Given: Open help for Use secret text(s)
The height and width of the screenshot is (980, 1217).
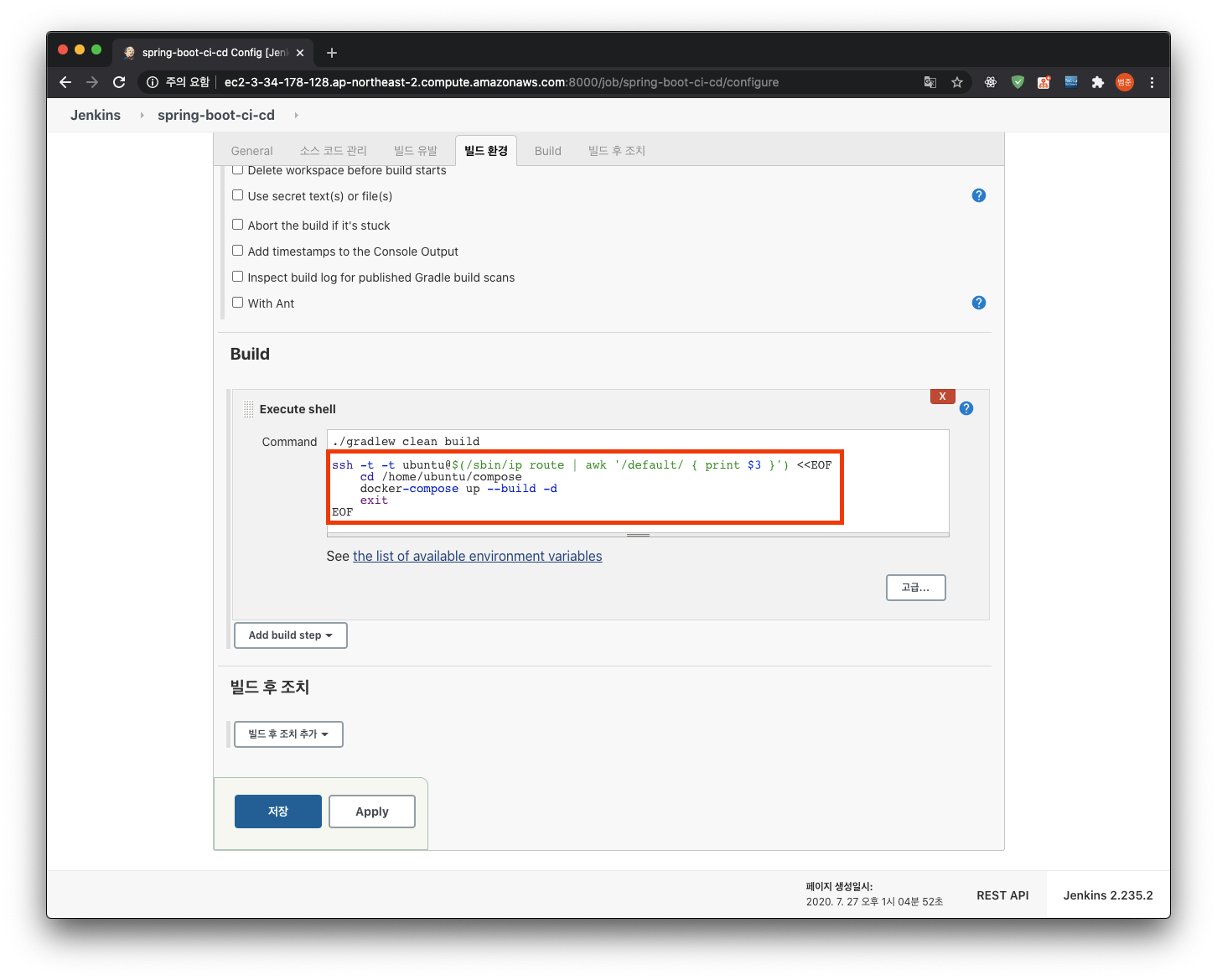Looking at the screenshot, I should [979, 195].
